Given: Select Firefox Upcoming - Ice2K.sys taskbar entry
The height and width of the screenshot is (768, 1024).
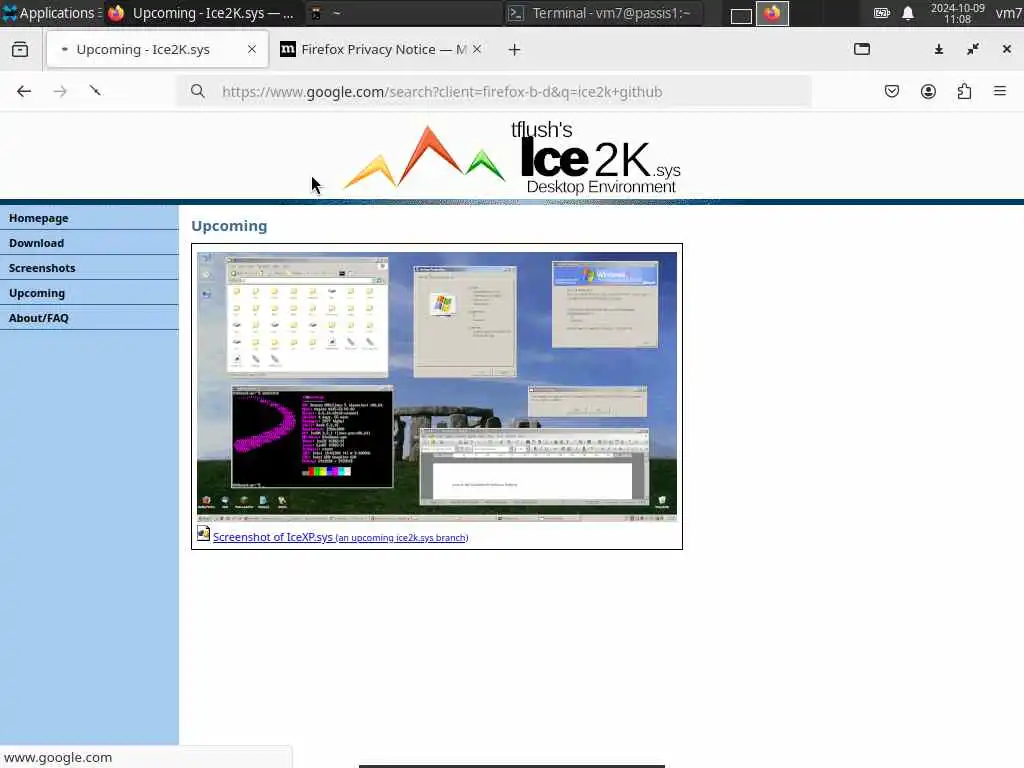Looking at the screenshot, I should [202, 13].
